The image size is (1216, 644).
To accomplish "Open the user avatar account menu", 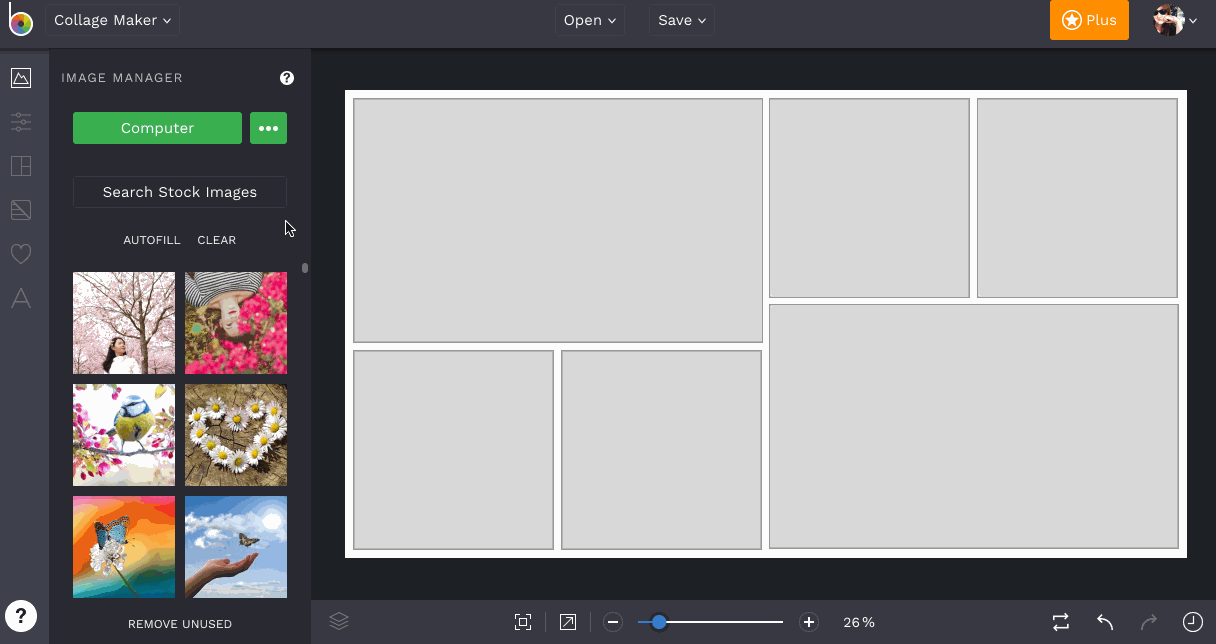I will (1175, 20).
